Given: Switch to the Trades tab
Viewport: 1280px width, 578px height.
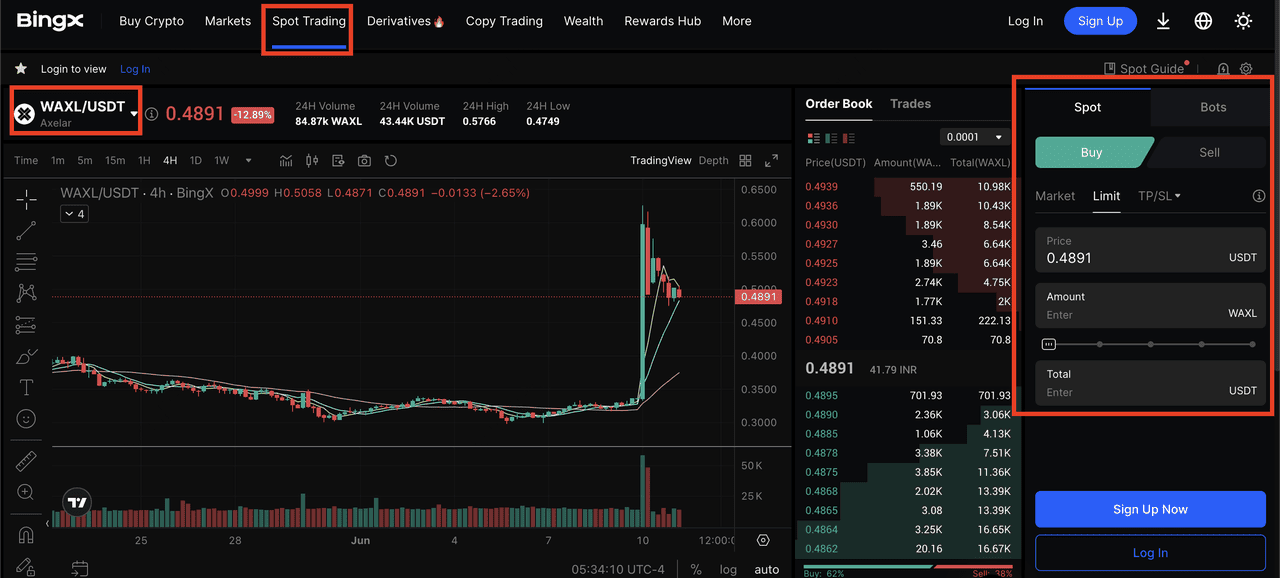Looking at the screenshot, I should click(910, 104).
